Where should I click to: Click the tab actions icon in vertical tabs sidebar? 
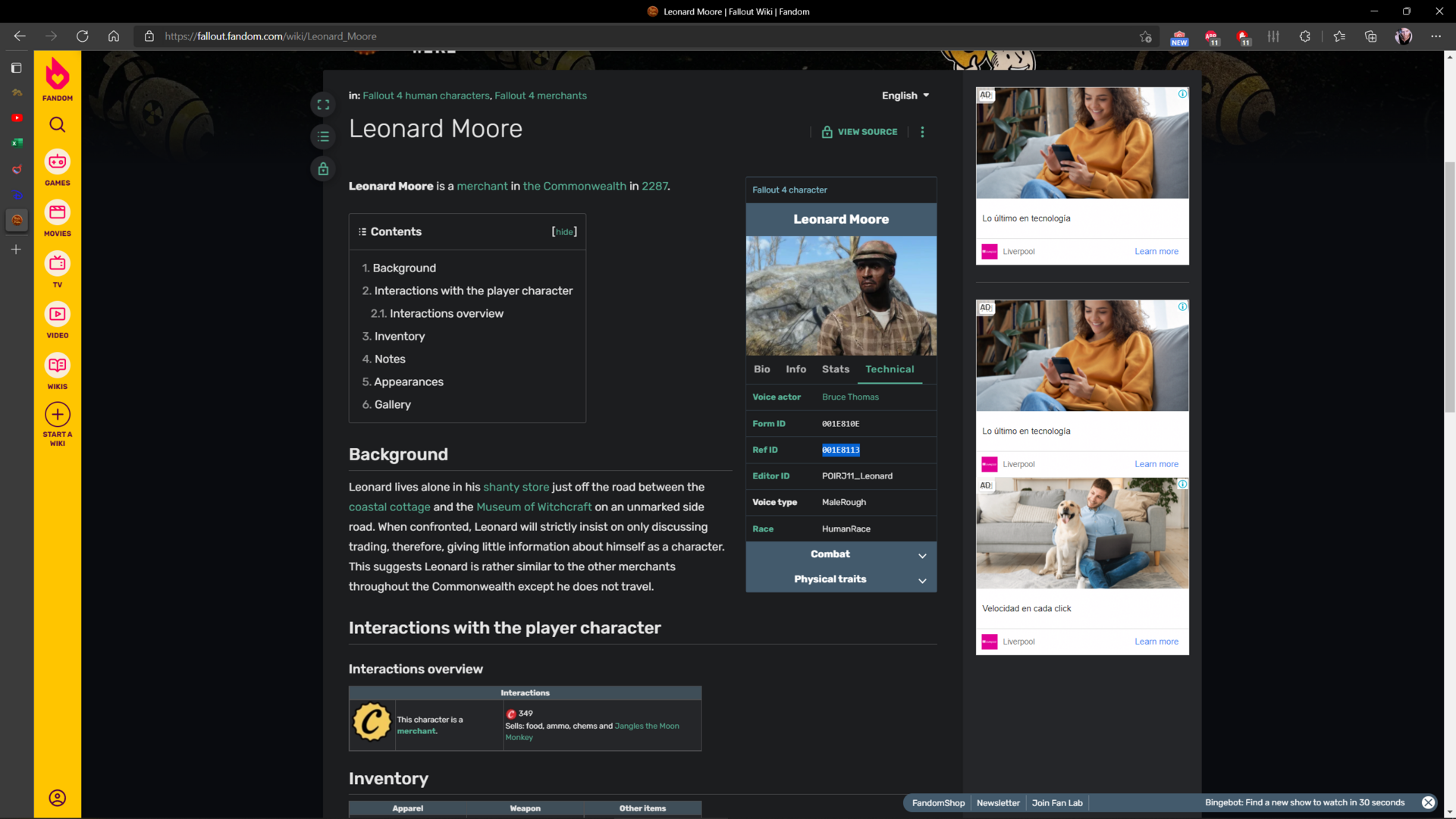click(17, 68)
